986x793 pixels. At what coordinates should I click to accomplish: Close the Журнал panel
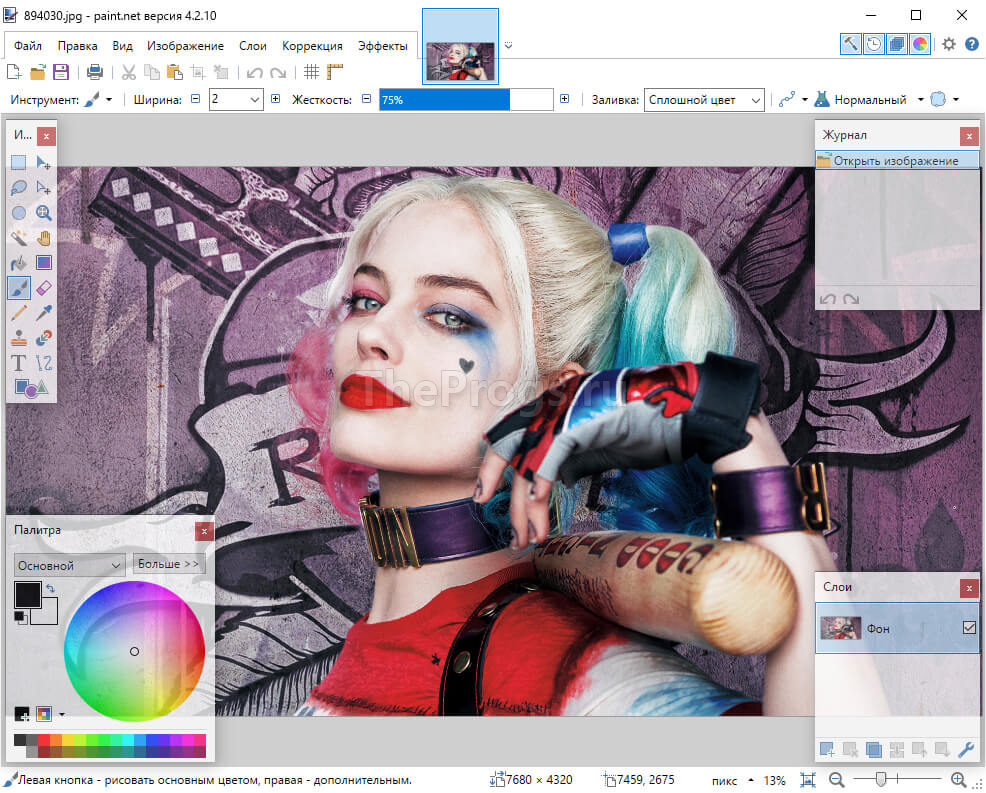[969, 136]
